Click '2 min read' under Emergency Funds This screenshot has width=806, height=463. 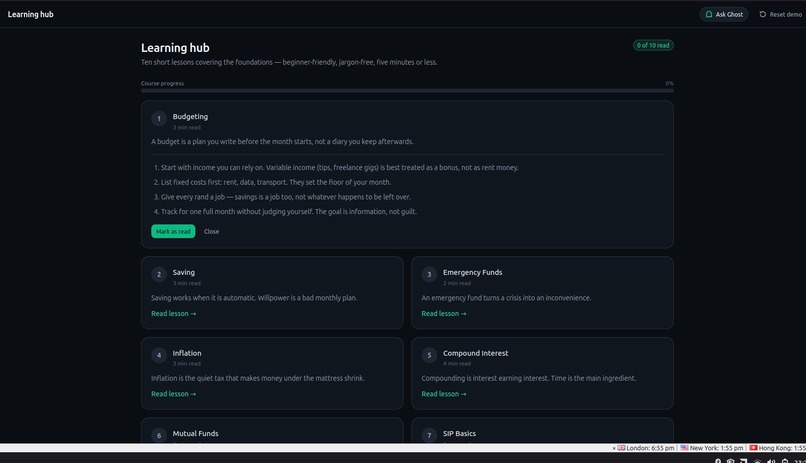pos(457,283)
